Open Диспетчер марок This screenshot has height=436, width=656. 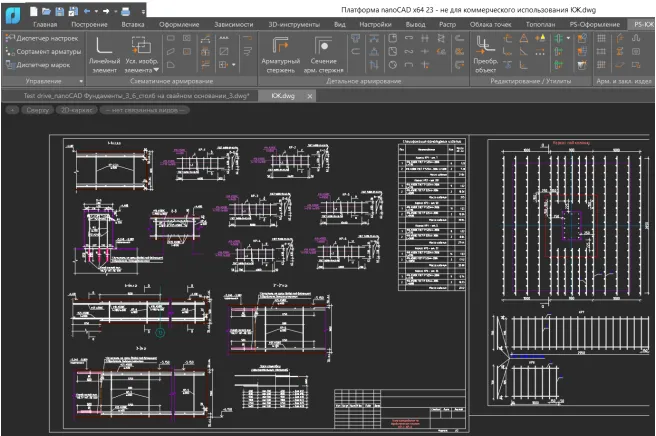point(41,63)
